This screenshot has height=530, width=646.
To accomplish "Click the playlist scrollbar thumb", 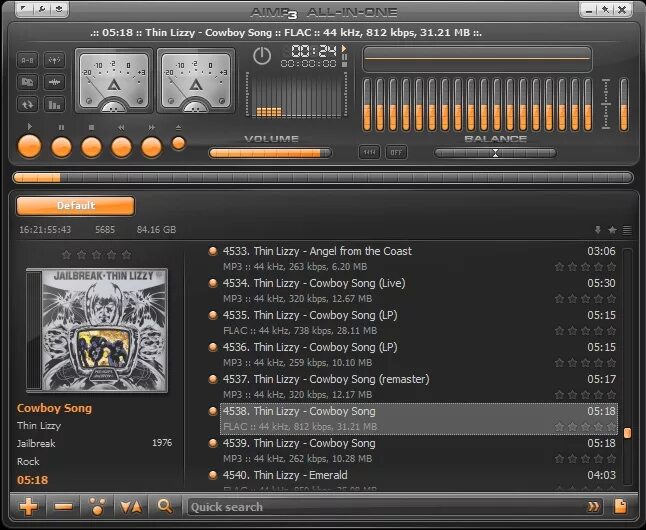I will [x=627, y=433].
